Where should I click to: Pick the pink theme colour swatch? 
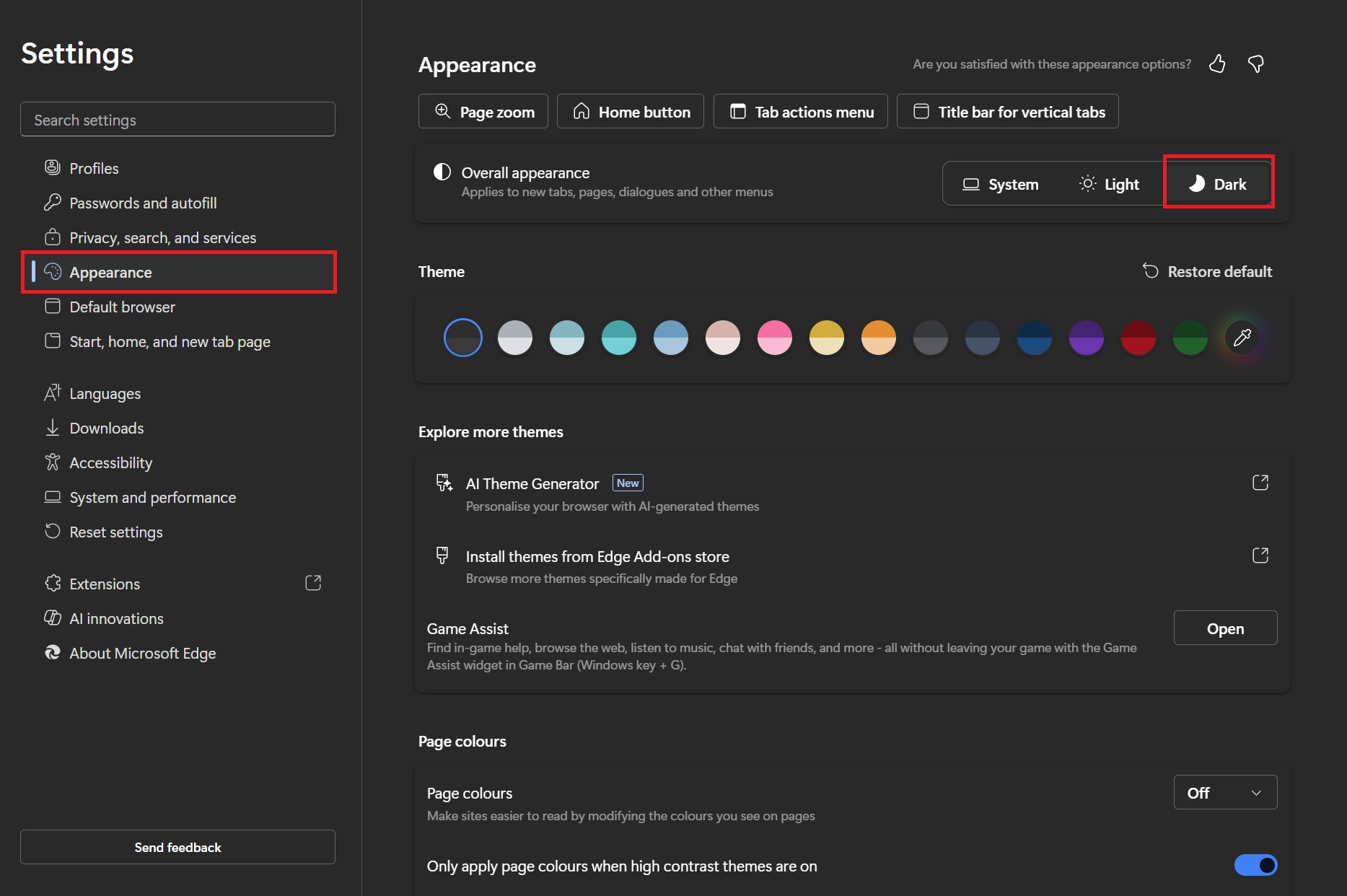pyautogui.click(x=774, y=338)
